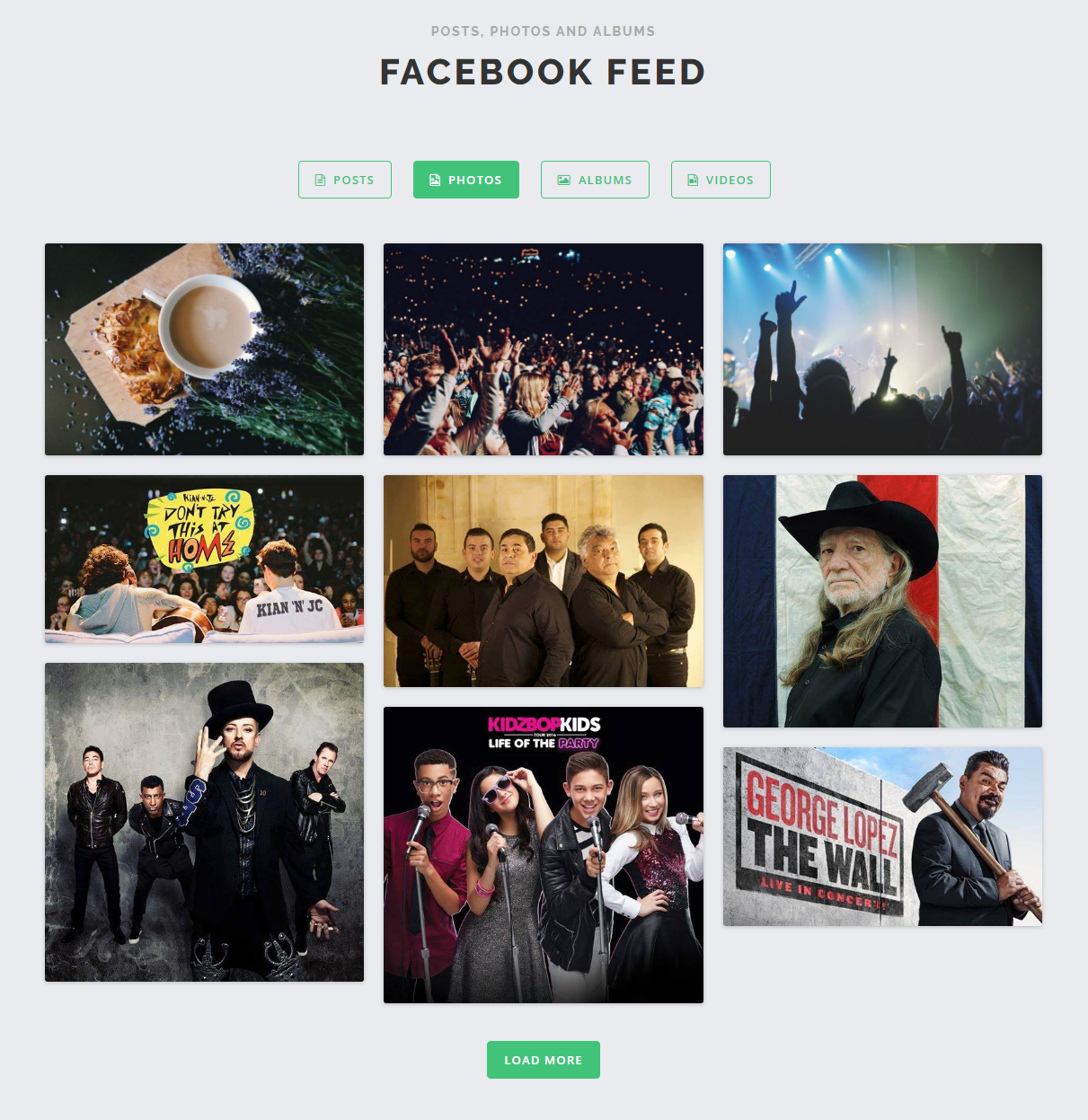Switch to the Posts tab
The width and height of the screenshot is (1088, 1120).
point(345,180)
